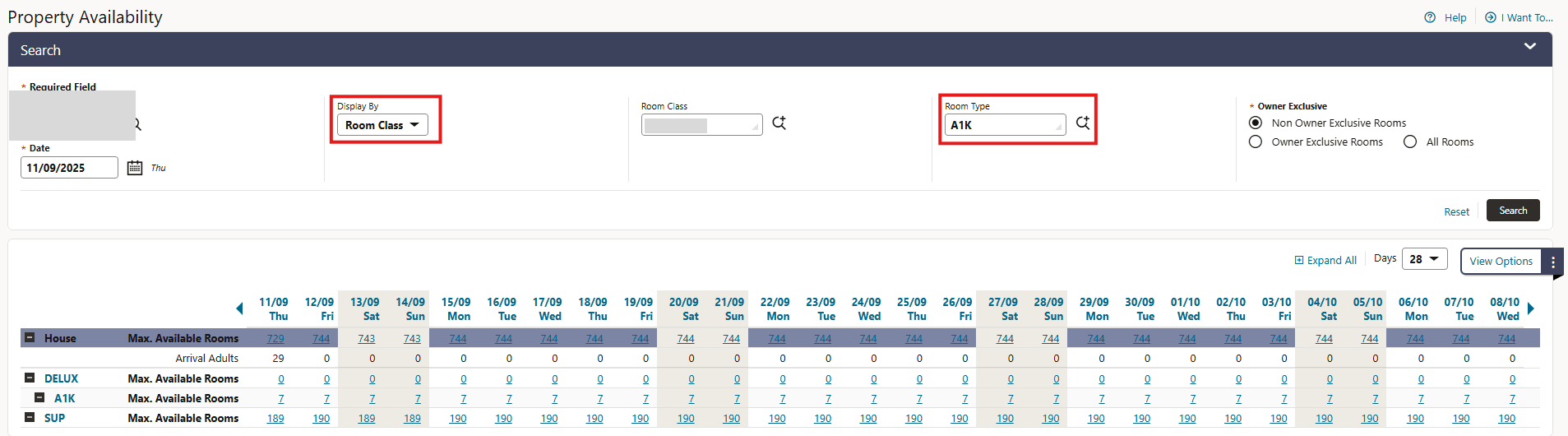
Task: Collapse the SUP room class row
Action: pyautogui.click(x=30, y=417)
